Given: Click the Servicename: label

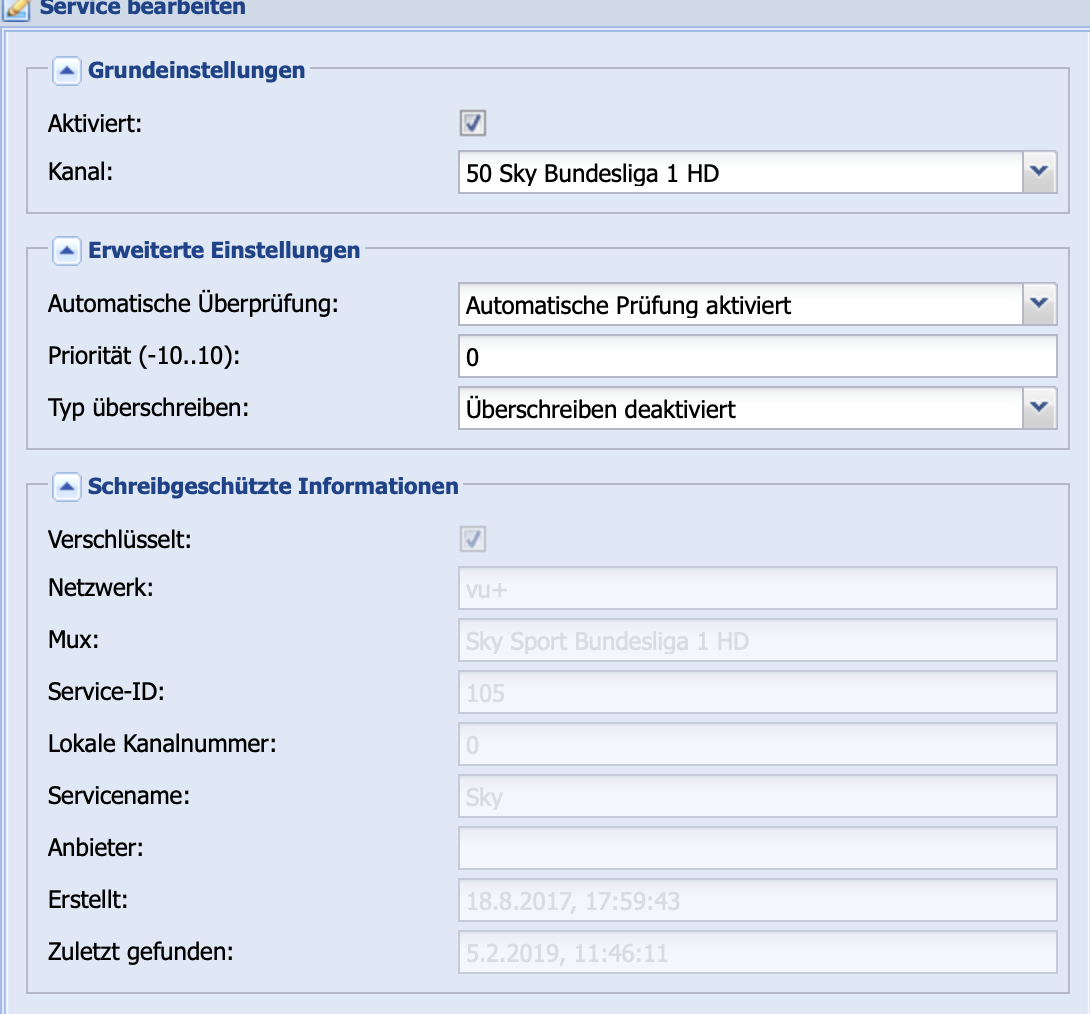Looking at the screenshot, I should tap(119, 796).
